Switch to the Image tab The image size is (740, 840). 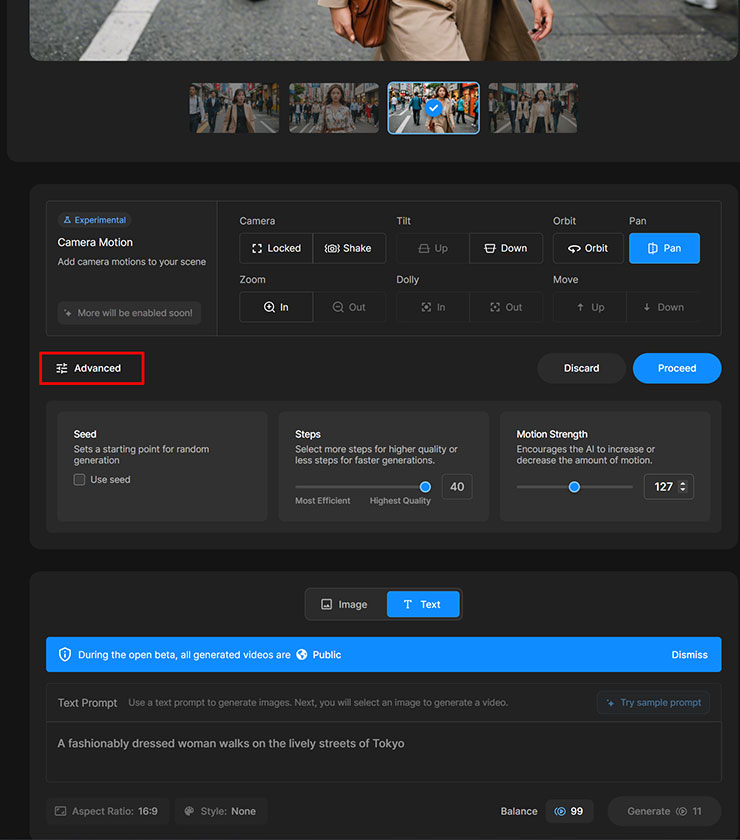point(344,604)
